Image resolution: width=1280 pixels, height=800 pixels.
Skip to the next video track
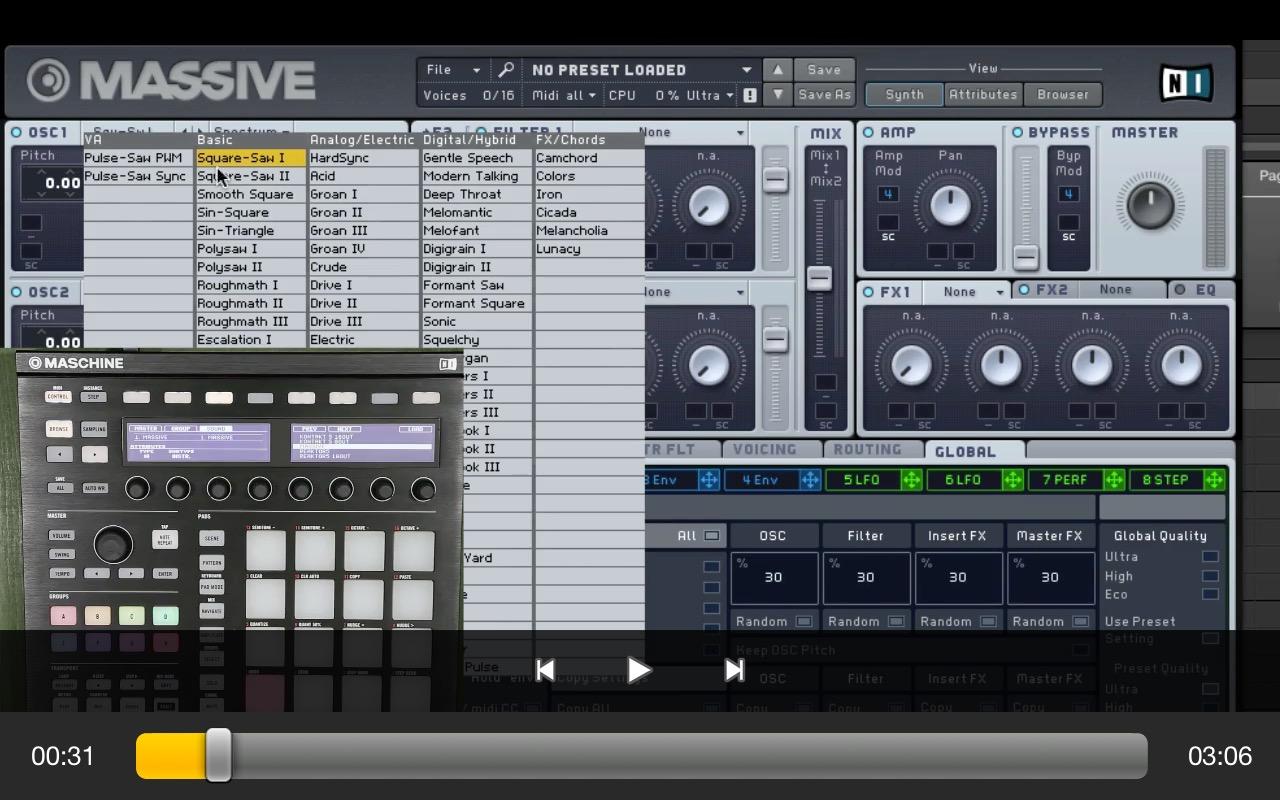coord(734,670)
